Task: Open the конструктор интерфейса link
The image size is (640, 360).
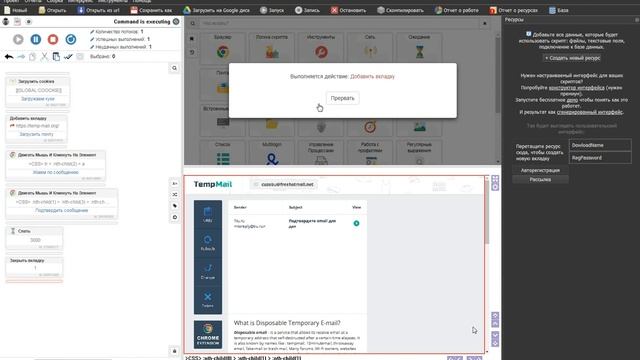Action: click(x=576, y=88)
